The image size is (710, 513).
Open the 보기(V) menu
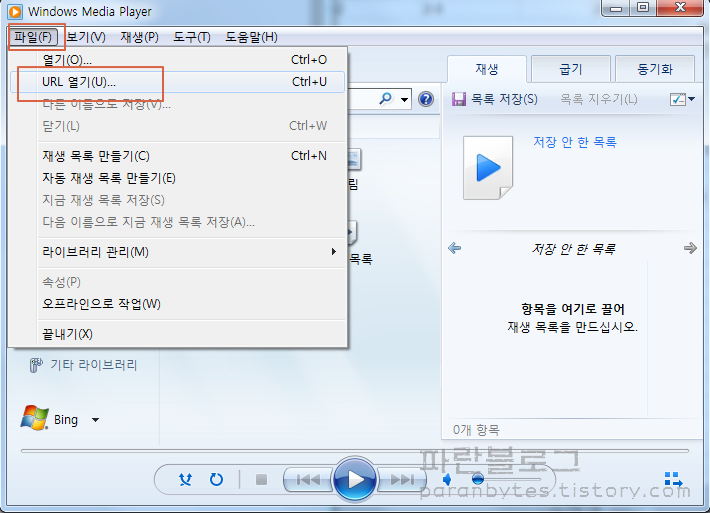point(86,37)
